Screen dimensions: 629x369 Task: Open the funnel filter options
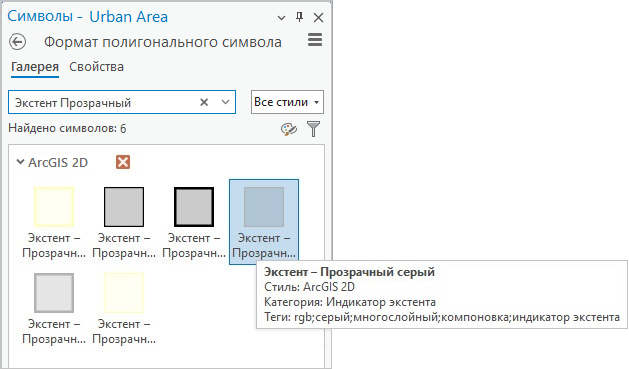click(314, 129)
